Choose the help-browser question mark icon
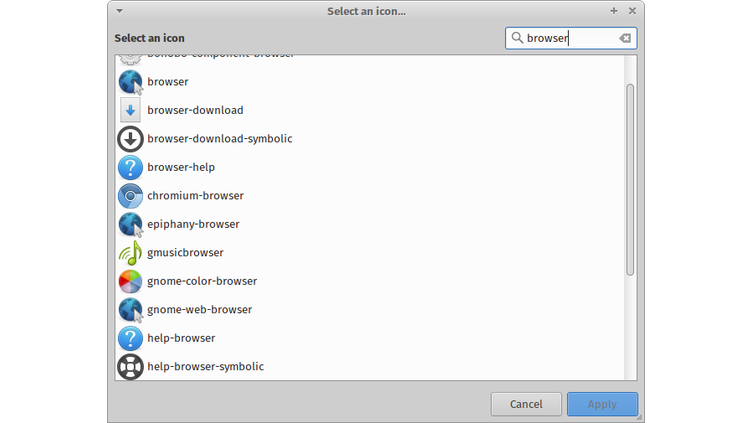 point(131,338)
